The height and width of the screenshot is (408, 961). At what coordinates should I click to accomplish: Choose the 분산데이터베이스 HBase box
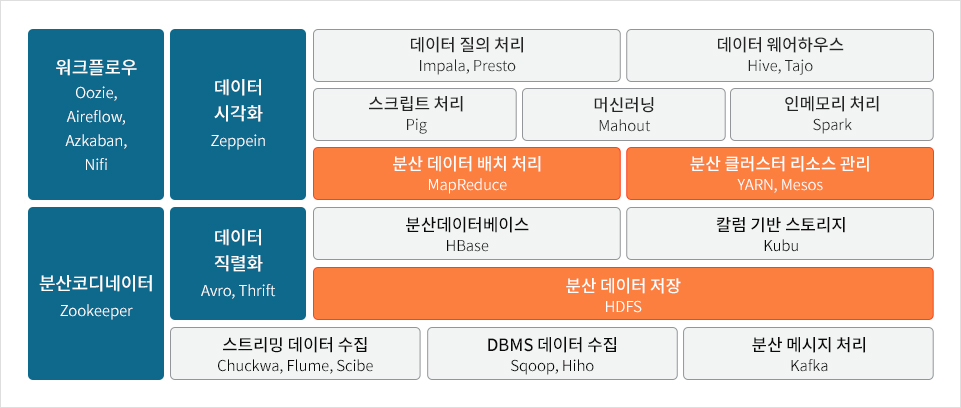pyautogui.click(x=466, y=233)
